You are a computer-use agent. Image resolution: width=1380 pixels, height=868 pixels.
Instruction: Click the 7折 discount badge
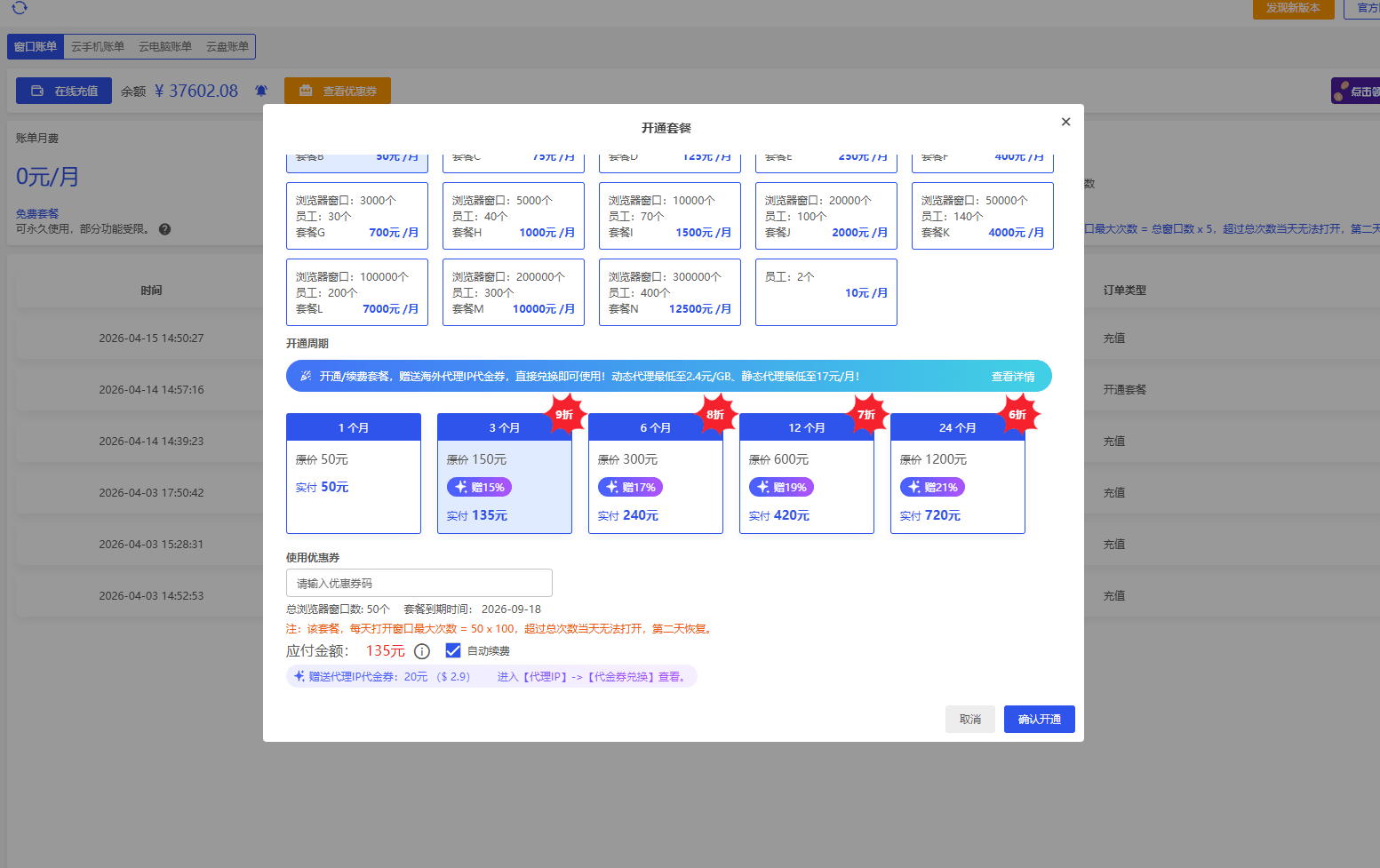pos(866,415)
